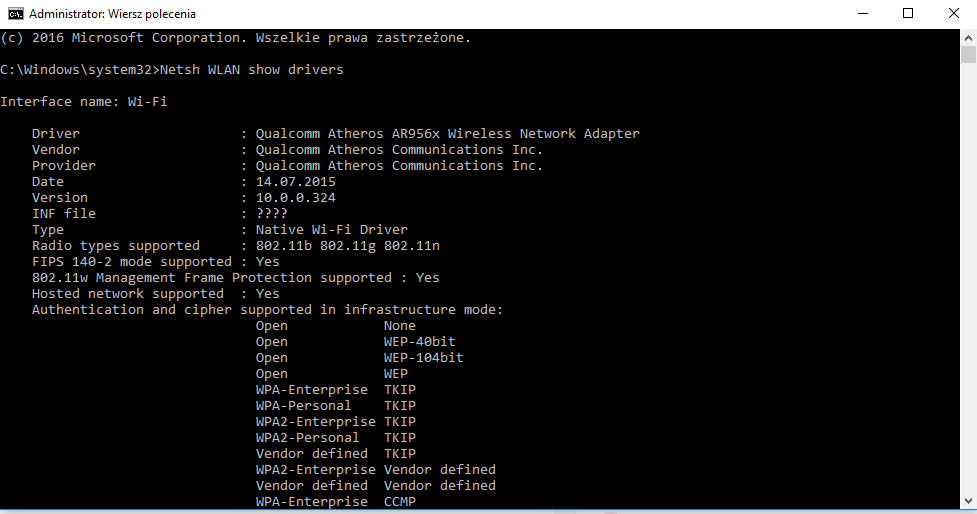Image resolution: width=977 pixels, height=514 pixels.
Task: Click the empty scrollbar track below thumb
Action: (968, 300)
